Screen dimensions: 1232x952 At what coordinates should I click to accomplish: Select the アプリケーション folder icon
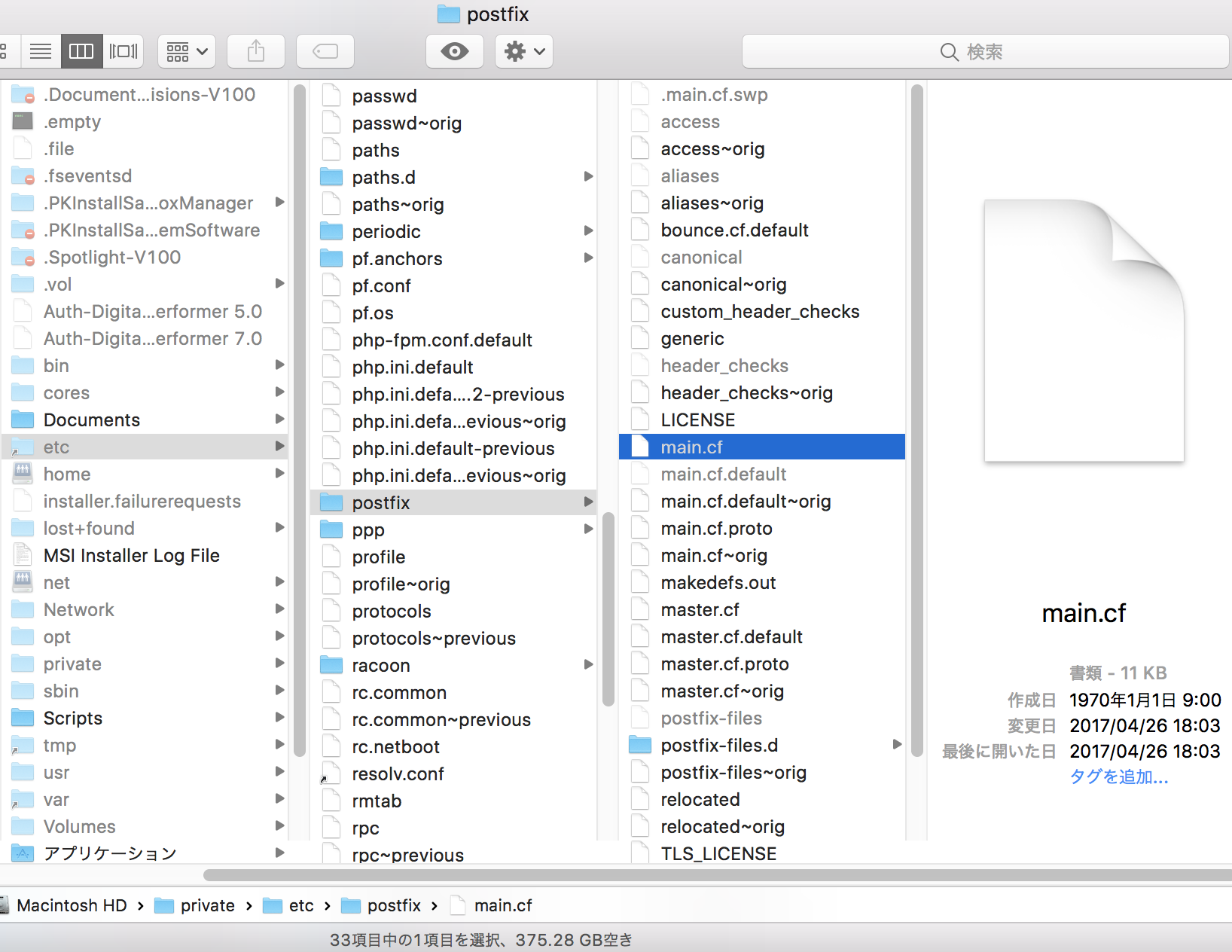pyautogui.click(x=23, y=853)
